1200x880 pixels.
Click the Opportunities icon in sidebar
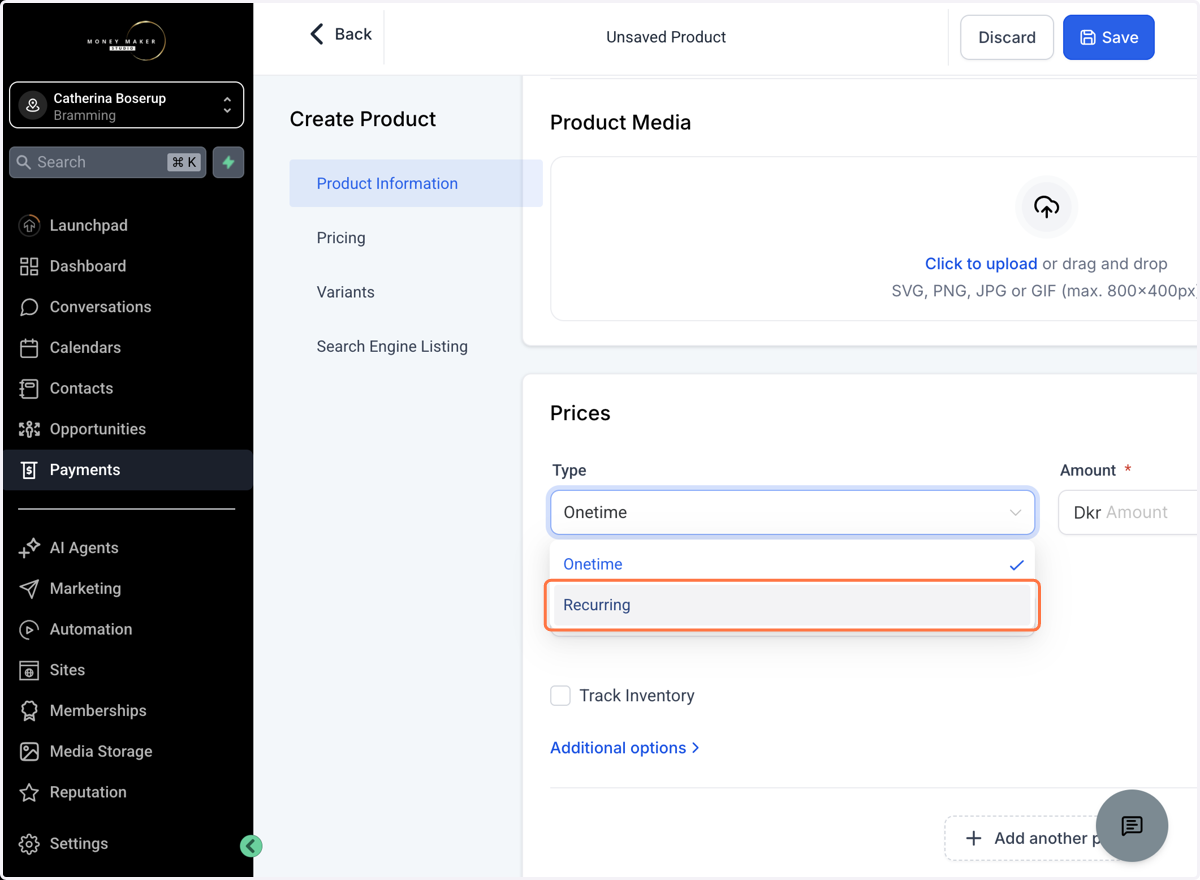pos(29,429)
